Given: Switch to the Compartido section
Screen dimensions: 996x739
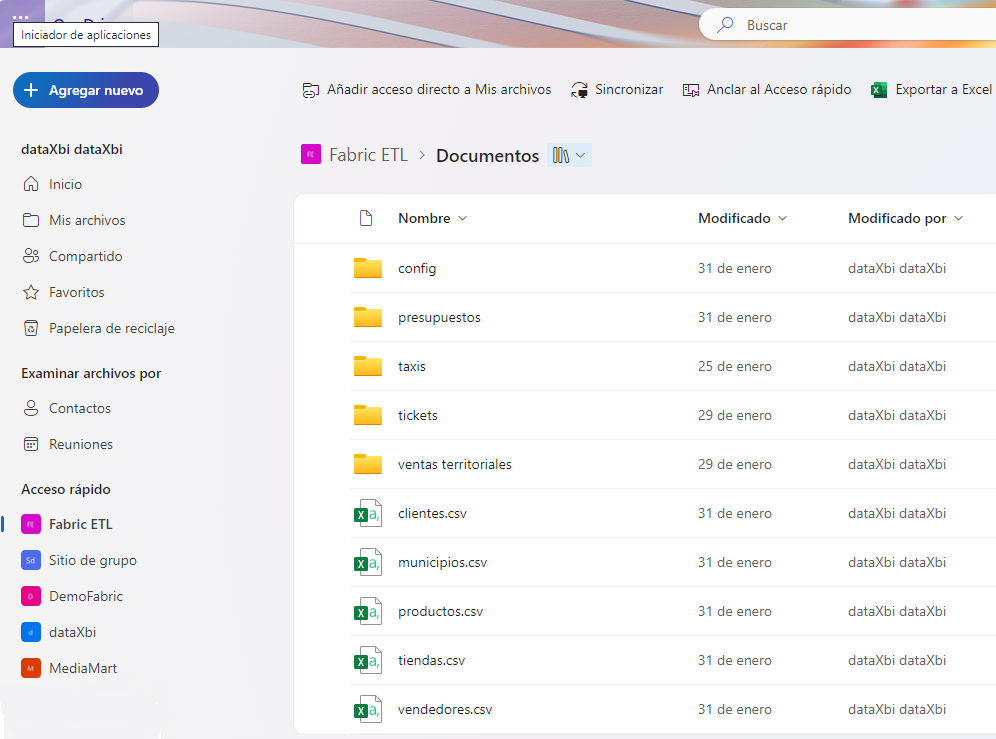Looking at the screenshot, I should [86, 256].
